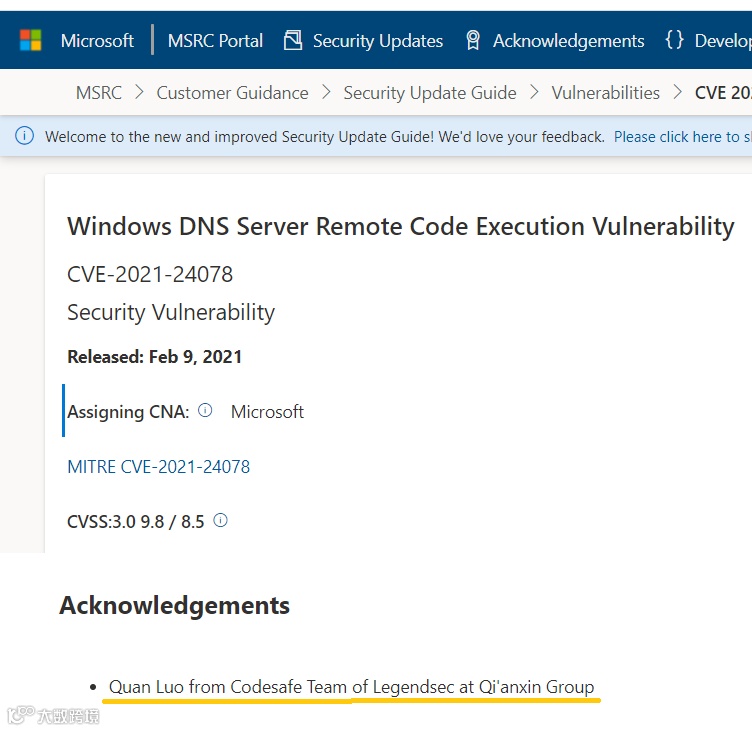
Task: Click the Microsoft brand text
Action: tap(97, 41)
